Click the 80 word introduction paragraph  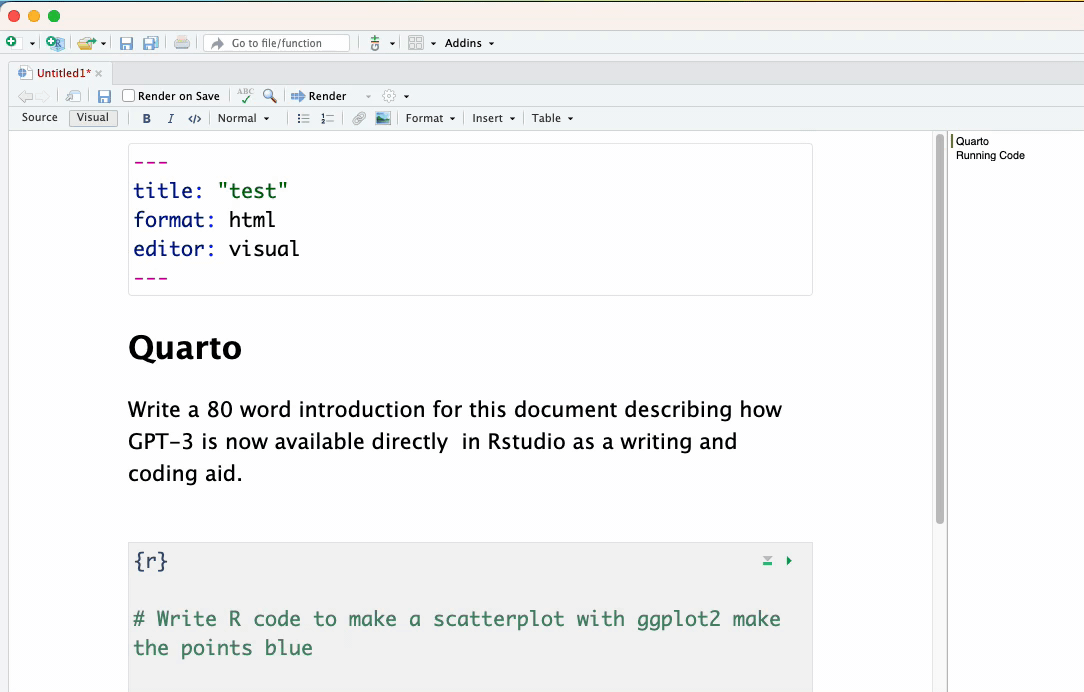coord(455,441)
